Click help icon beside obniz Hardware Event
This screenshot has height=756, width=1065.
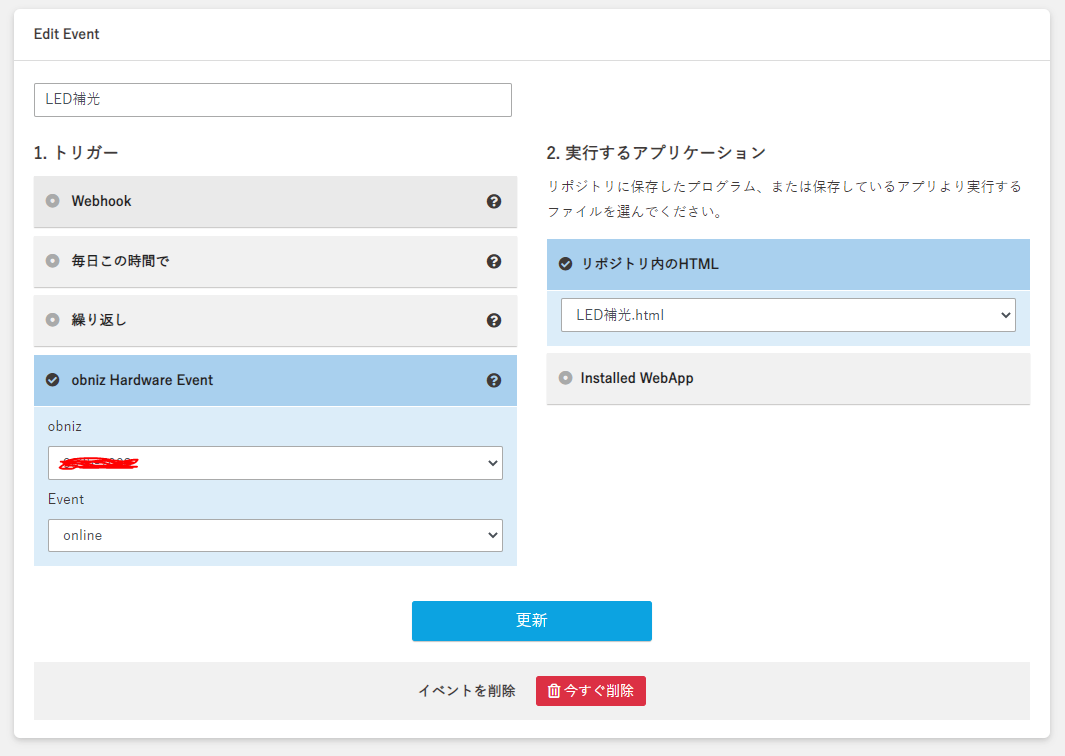point(493,380)
